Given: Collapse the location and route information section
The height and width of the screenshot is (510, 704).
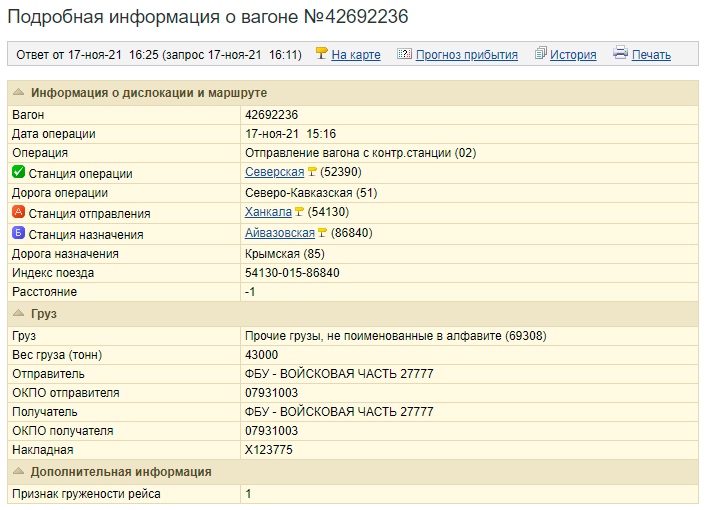Looking at the screenshot, I should coord(18,93).
